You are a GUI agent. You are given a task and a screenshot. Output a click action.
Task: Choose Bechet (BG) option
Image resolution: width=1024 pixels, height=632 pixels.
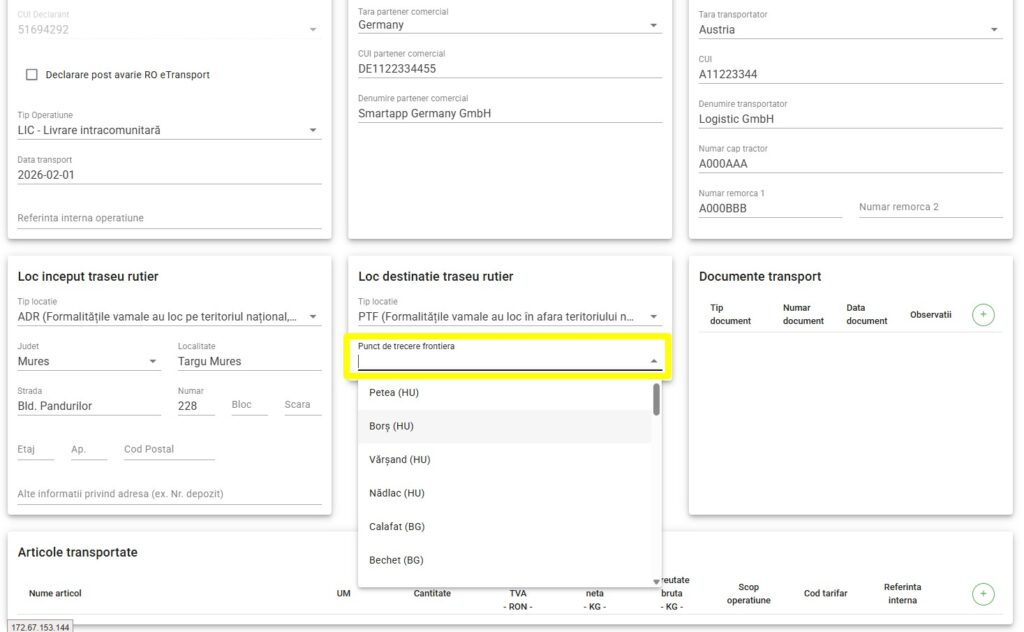pos(396,560)
